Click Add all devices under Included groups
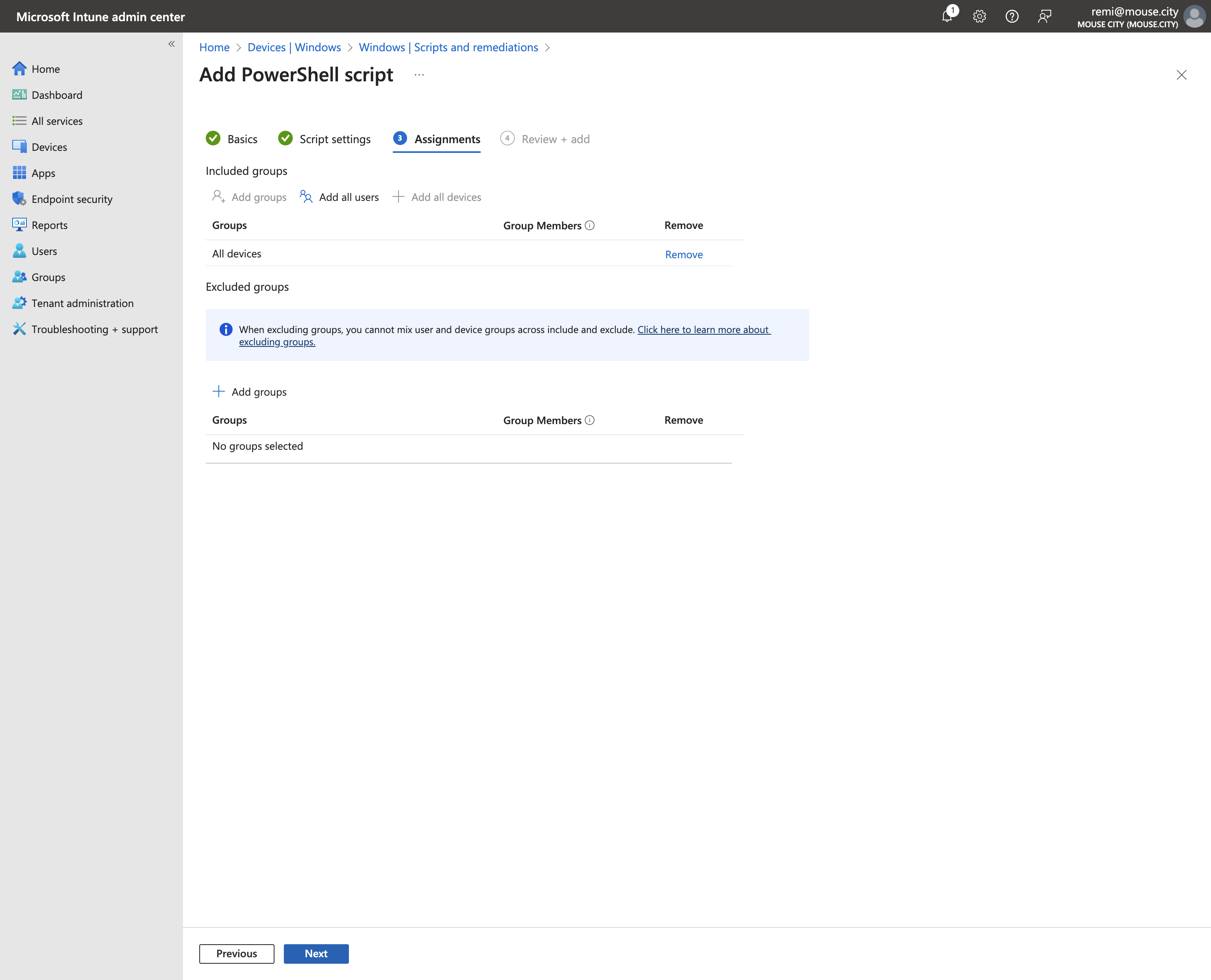Viewport: 1211px width, 980px height. 437,197
